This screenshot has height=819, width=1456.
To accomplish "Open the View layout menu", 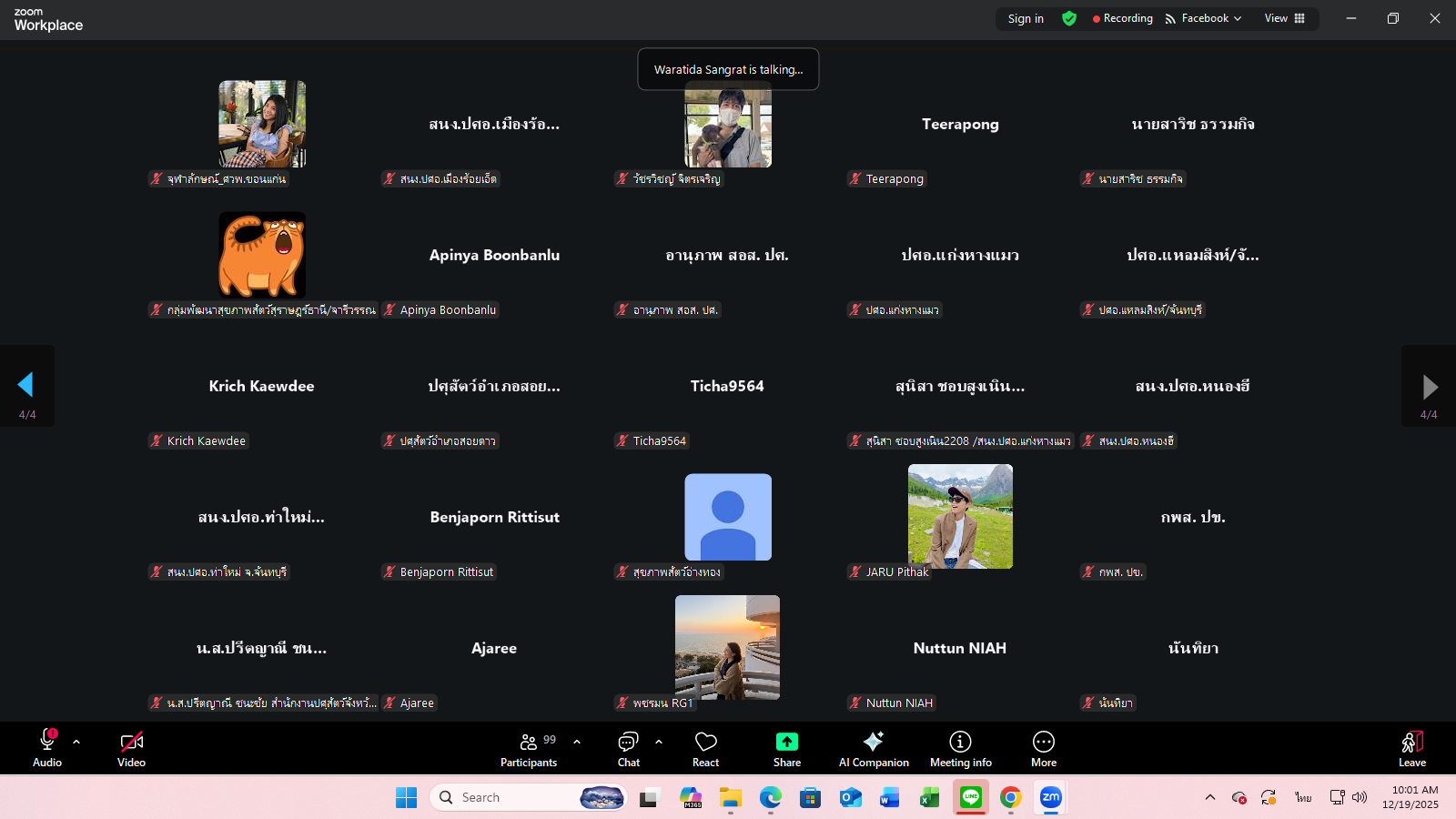I will point(1284,18).
